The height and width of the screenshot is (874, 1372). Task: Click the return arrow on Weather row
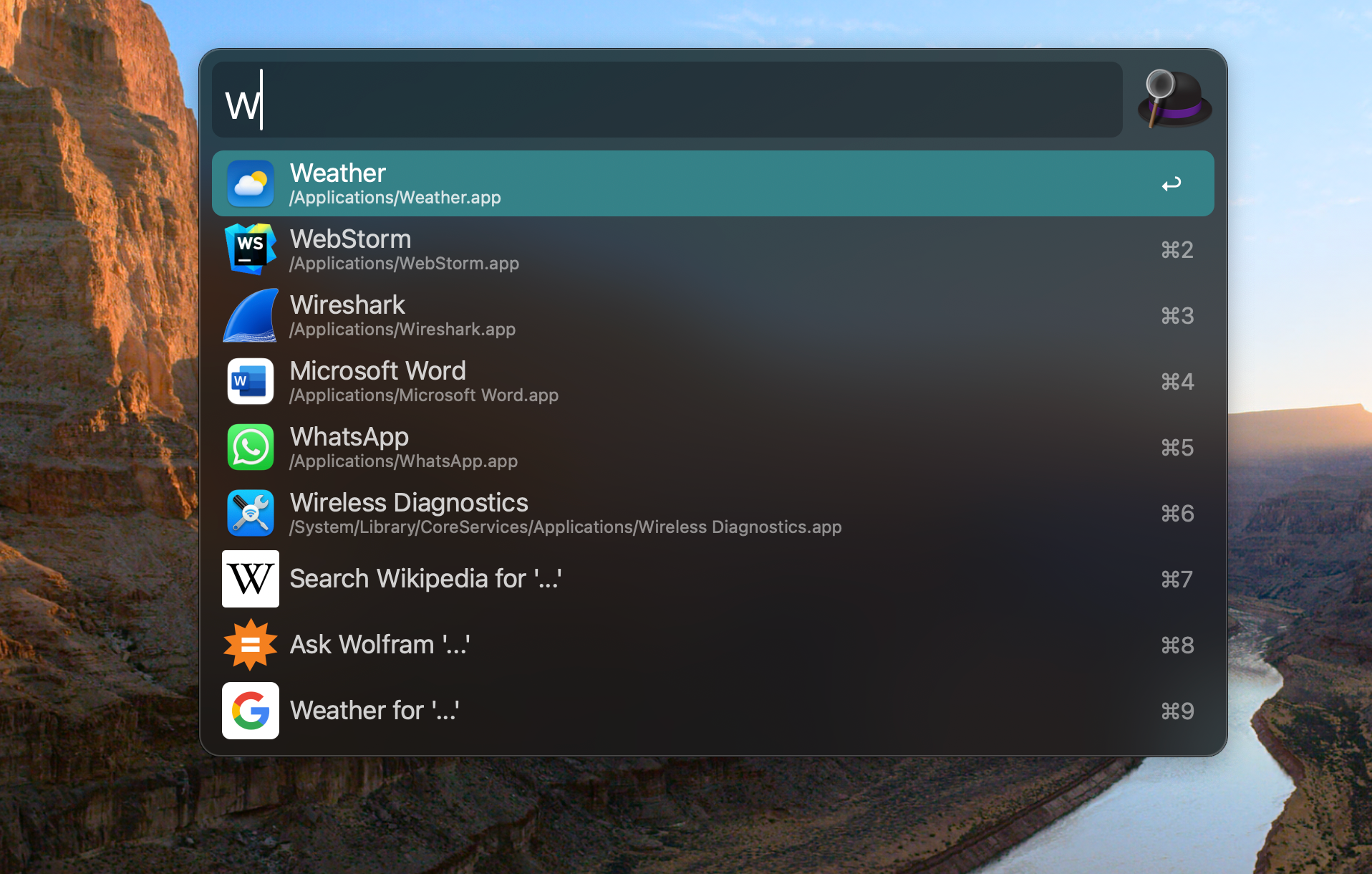1171,184
